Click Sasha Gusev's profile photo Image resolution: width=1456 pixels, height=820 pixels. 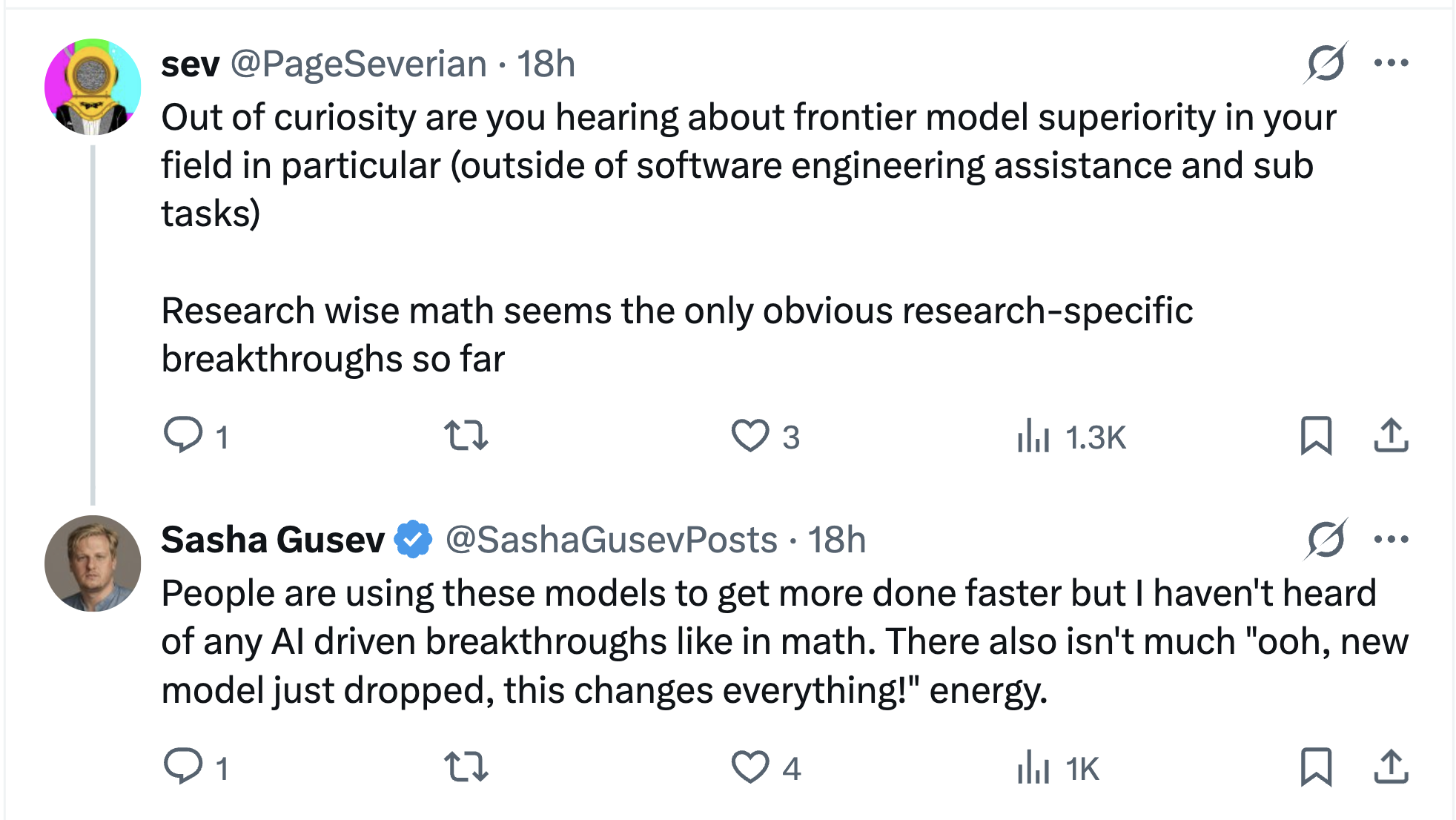tap(93, 563)
